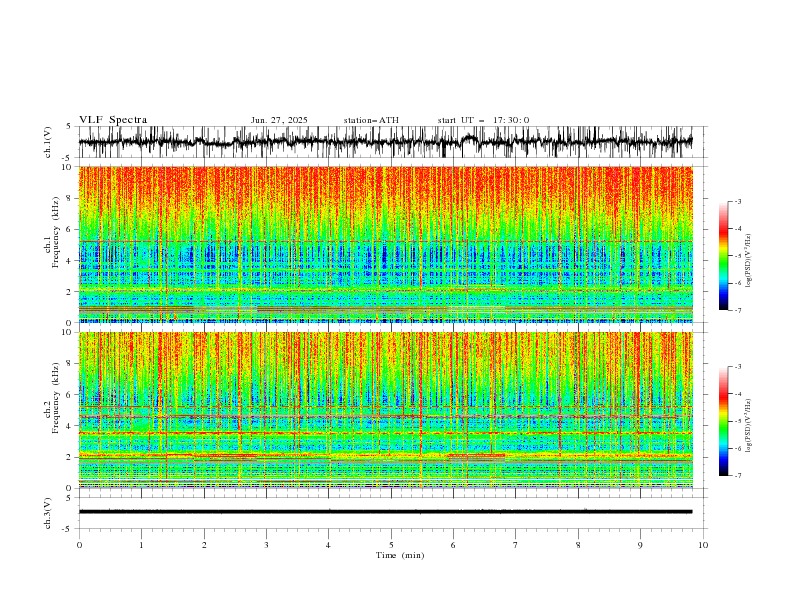Screen dimensions: 792x612
Task: Click time axis tick label "3"
Action: 266,545
